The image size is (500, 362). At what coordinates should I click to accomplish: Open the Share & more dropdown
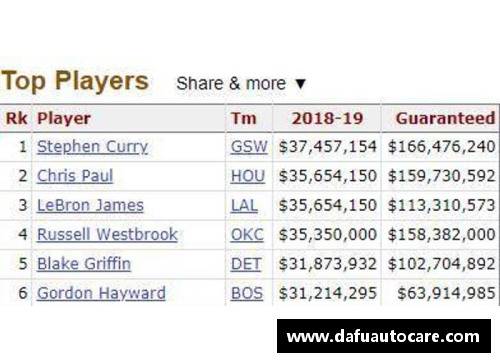click(241, 83)
